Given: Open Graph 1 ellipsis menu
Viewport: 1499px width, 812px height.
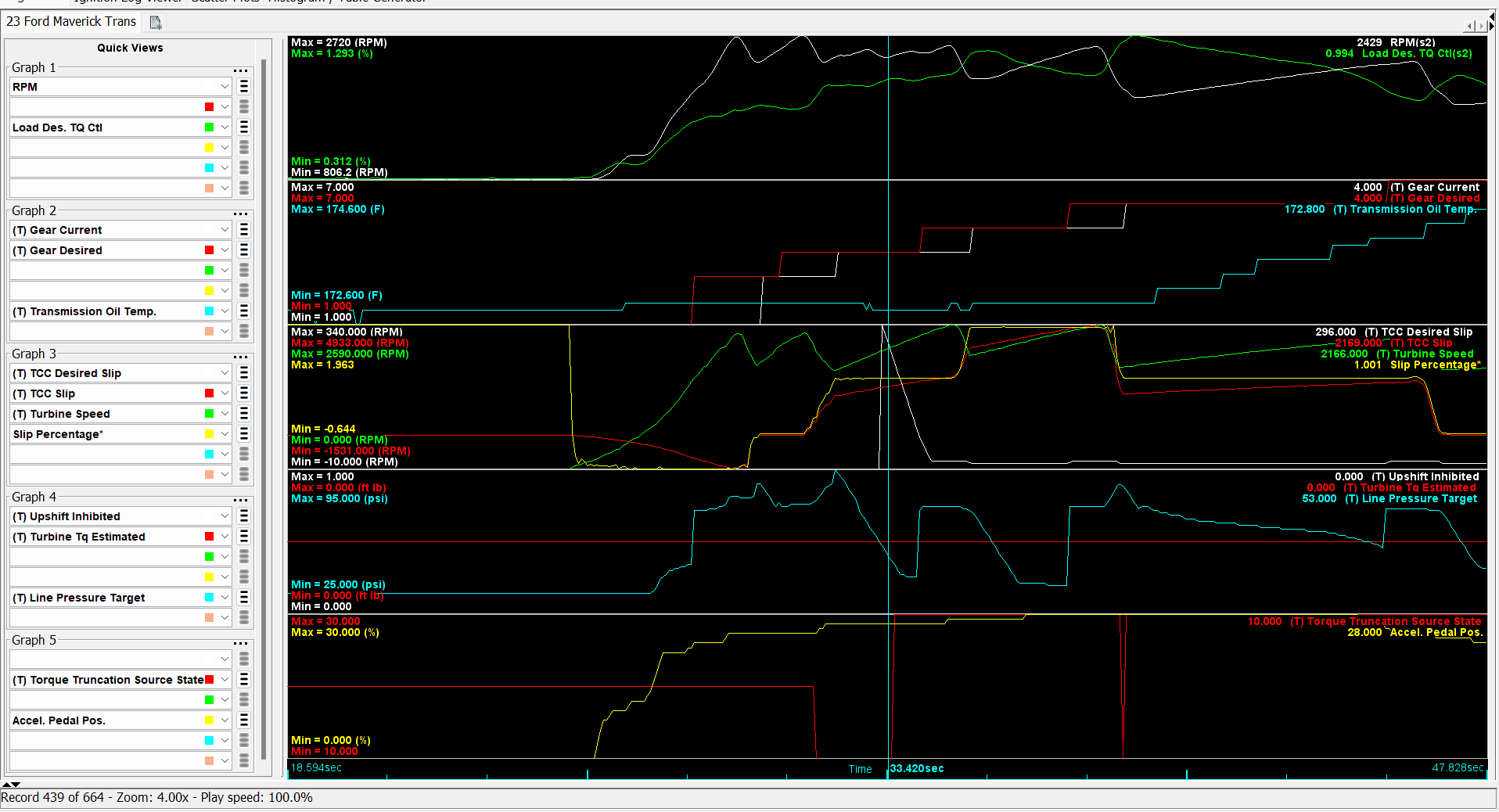Looking at the screenshot, I should click(240, 70).
